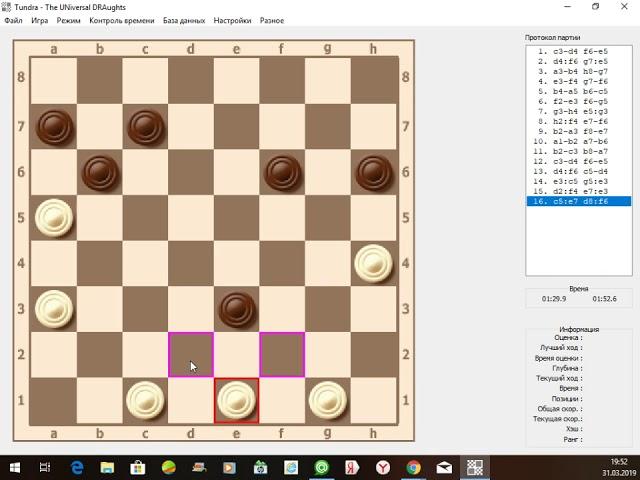Open Yandex Browser round Y icon
Image resolution: width=640 pixels, height=480 pixels.
383,467
